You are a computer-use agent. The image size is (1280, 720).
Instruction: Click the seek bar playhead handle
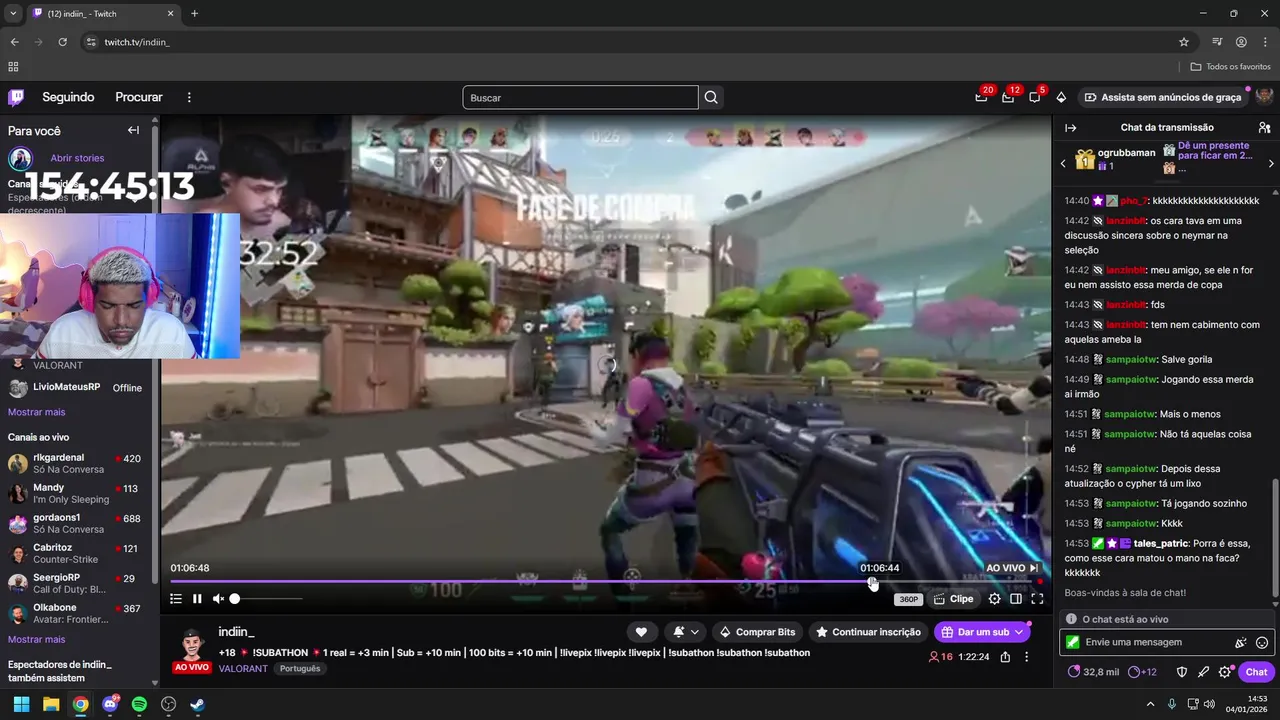(872, 581)
